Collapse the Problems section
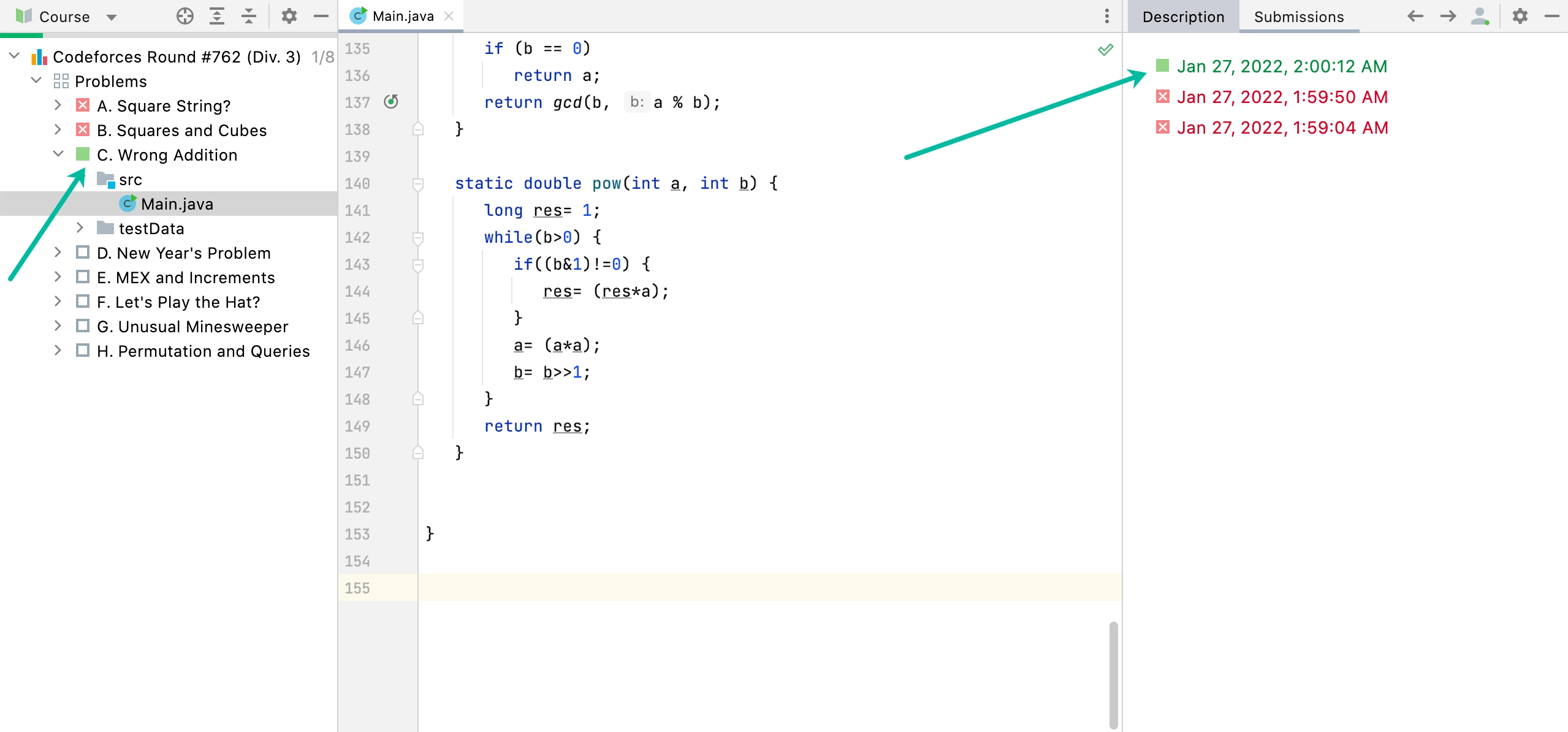Image resolution: width=1568 pixels, height=732 pixels. (36, 80)
